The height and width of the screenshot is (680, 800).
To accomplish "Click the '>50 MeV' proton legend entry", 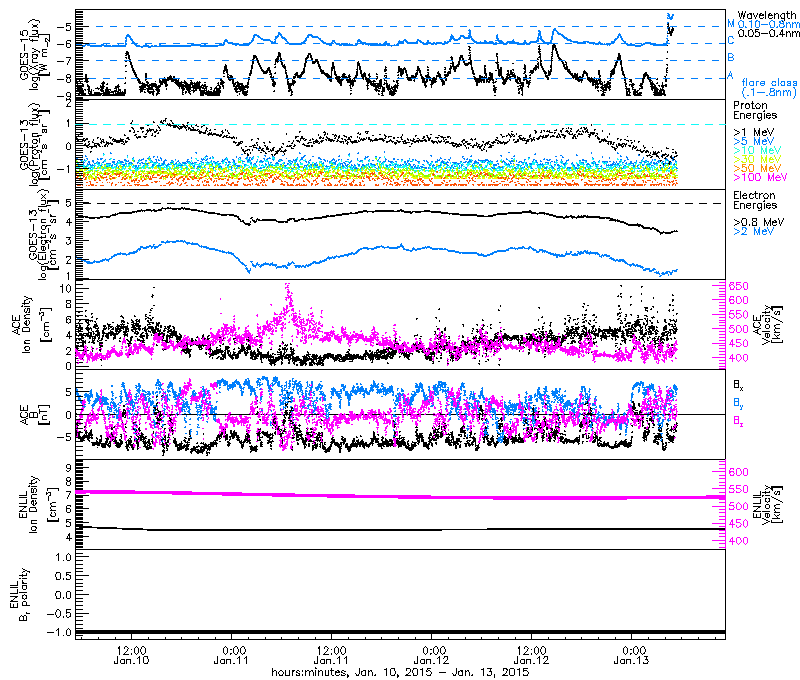I will tap(757, 168).
